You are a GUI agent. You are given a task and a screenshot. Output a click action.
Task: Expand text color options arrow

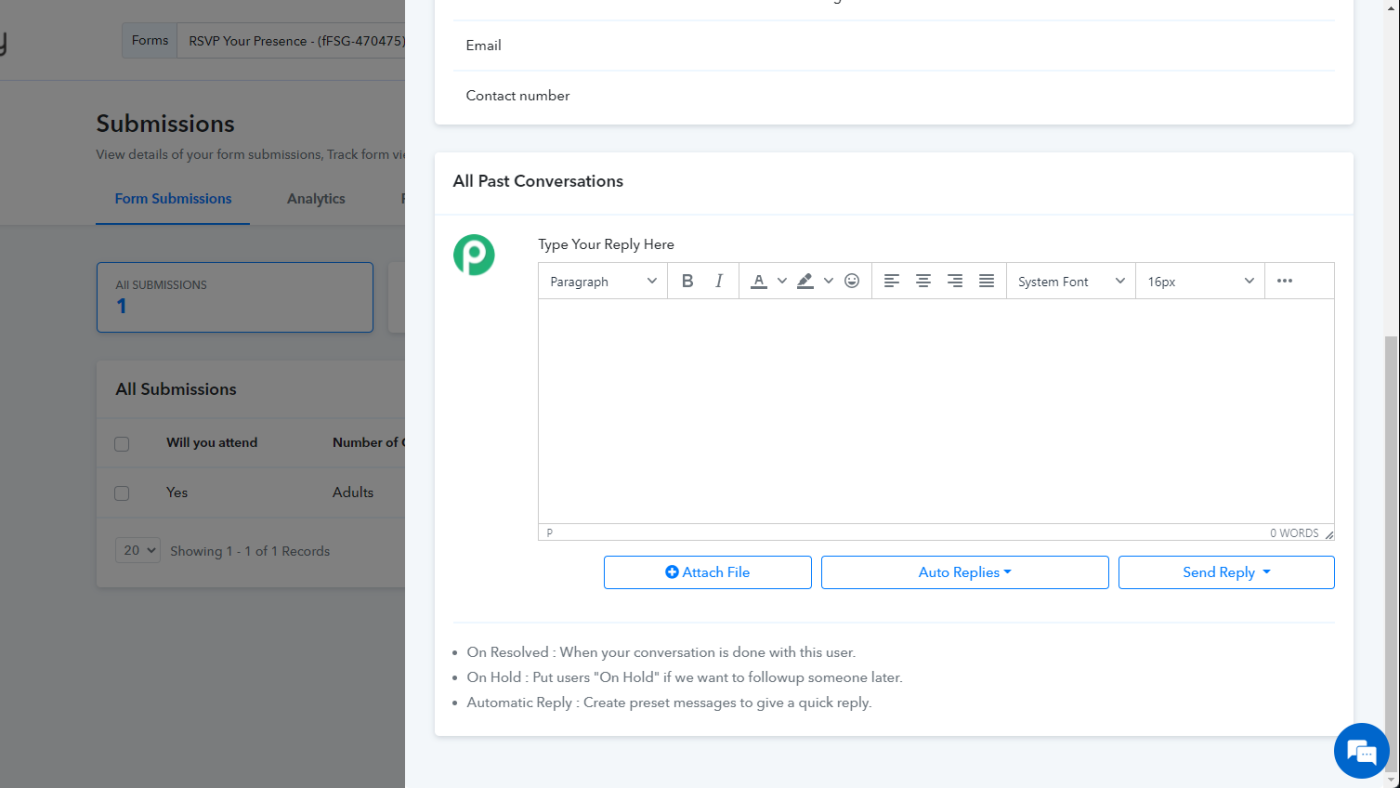782,281
